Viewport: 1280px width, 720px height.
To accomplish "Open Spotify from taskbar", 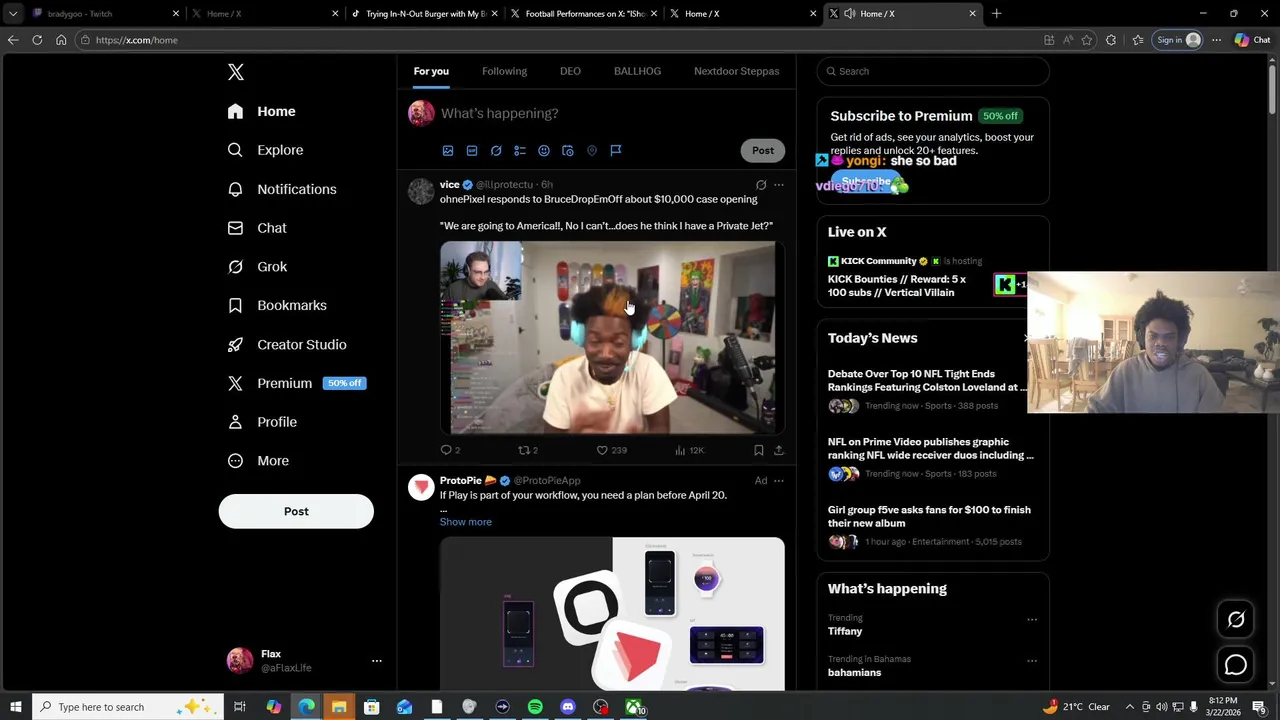I will (535, 707).
